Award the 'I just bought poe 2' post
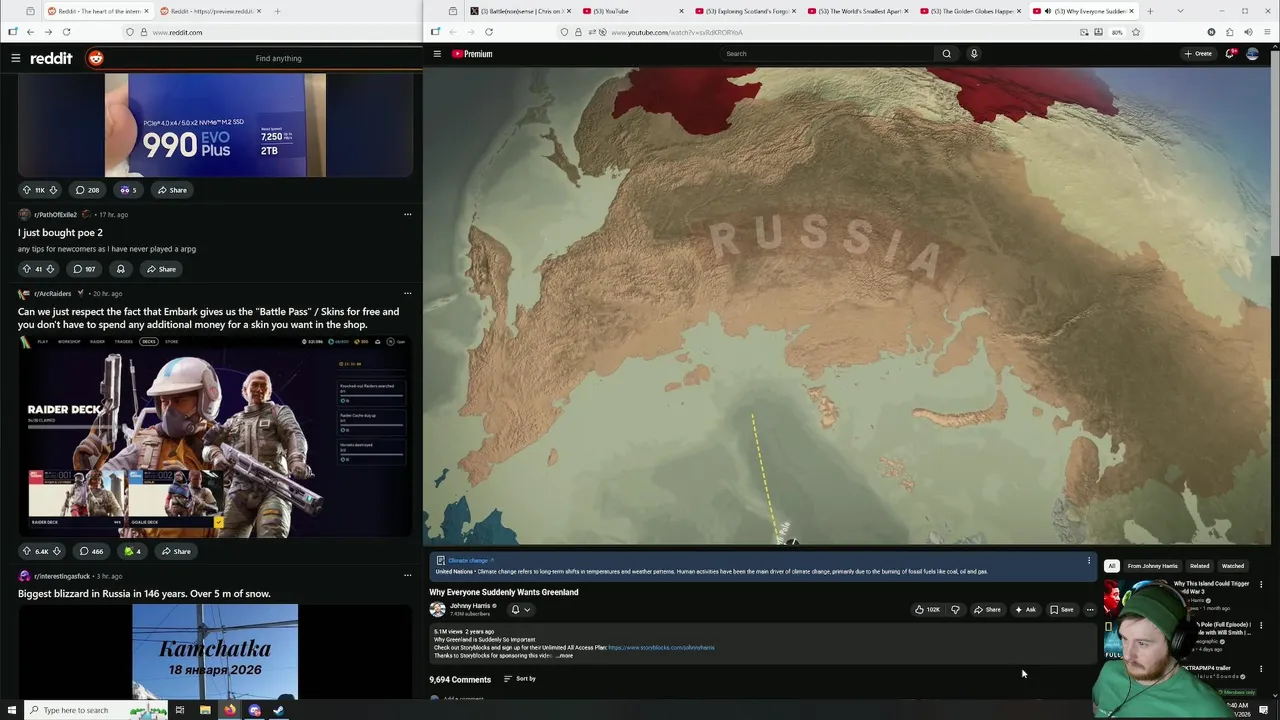The image size is (1280, 720). (121, 269)
